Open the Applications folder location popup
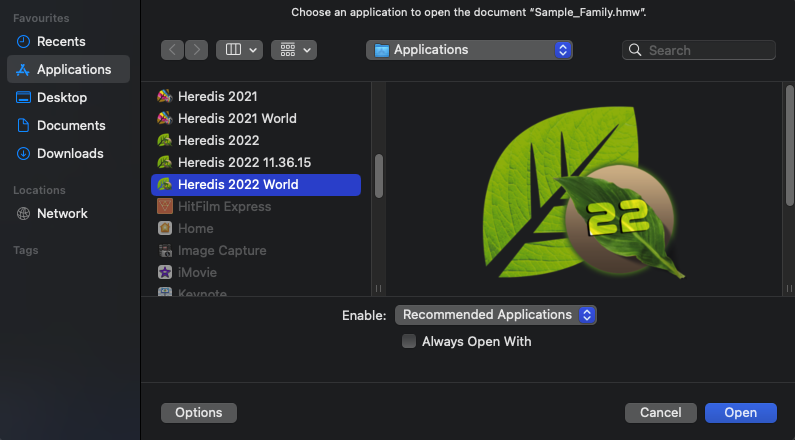The height and width of the screenshot is (440, 795). (469, 50)
